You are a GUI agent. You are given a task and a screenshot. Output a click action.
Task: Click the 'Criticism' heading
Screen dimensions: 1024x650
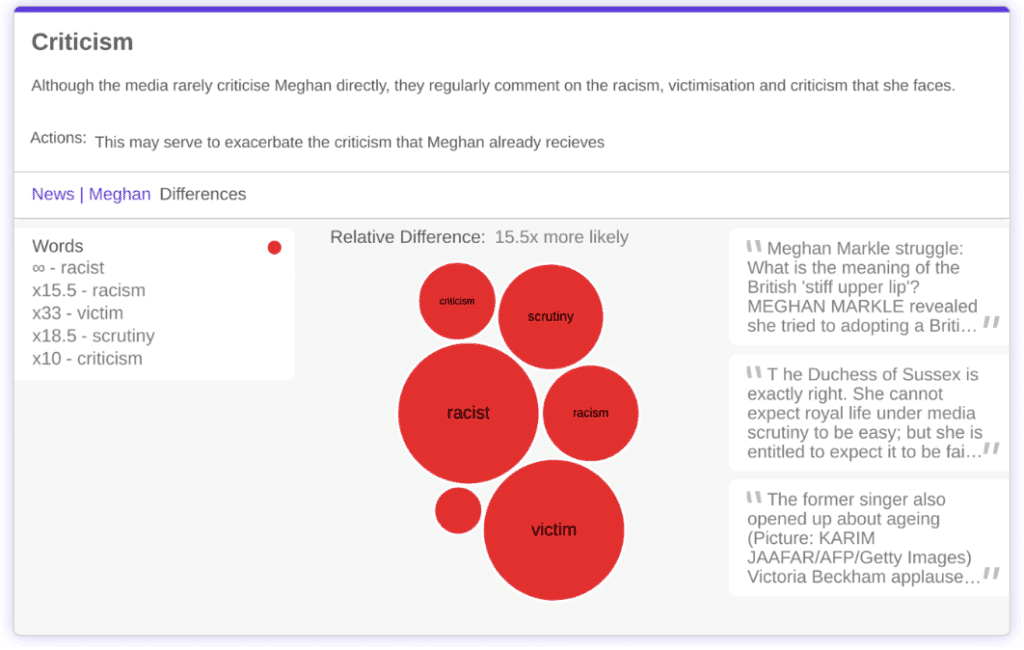coord(82,42)
